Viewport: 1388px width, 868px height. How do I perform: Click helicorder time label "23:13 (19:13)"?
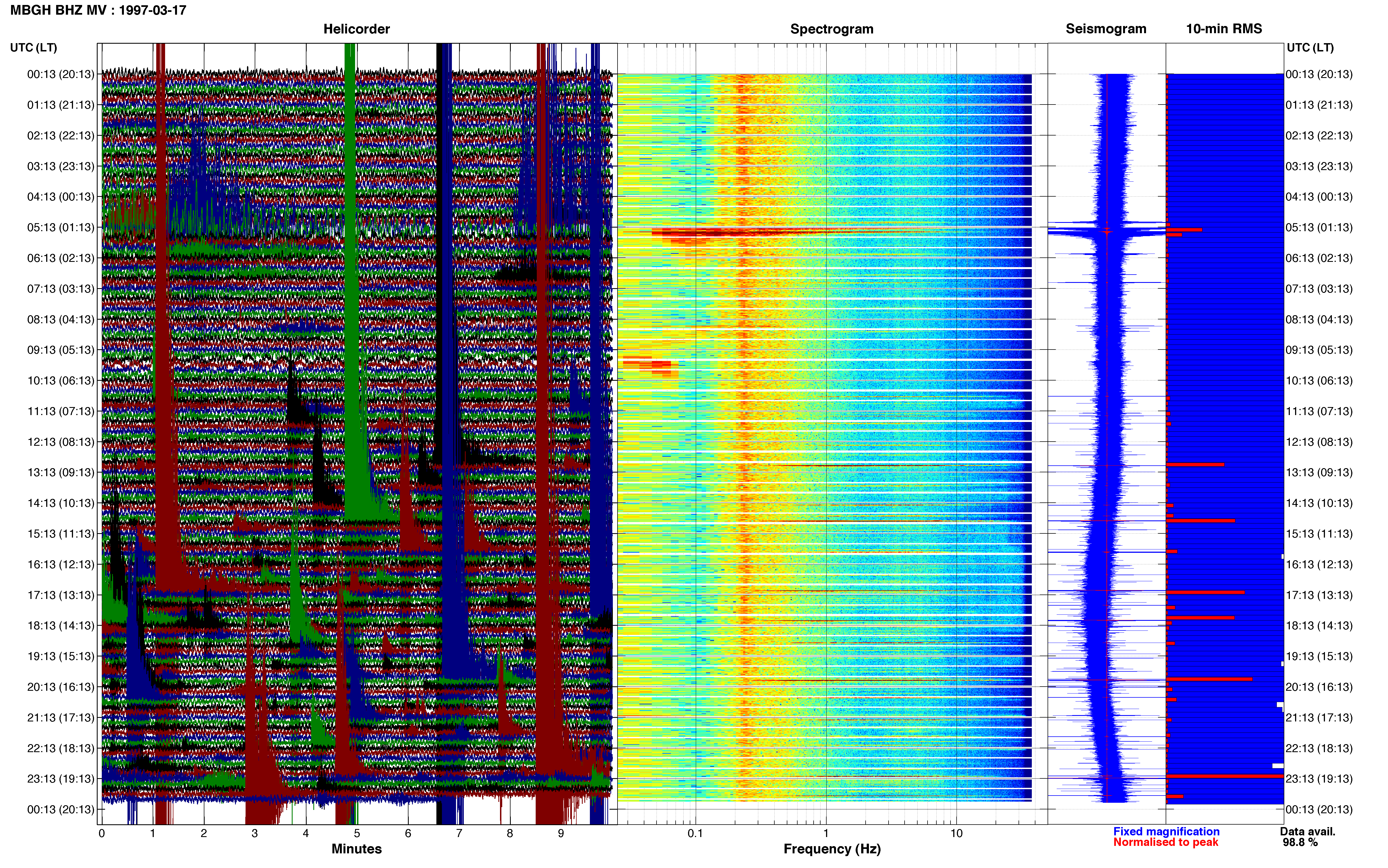click(x=61, y=778)
